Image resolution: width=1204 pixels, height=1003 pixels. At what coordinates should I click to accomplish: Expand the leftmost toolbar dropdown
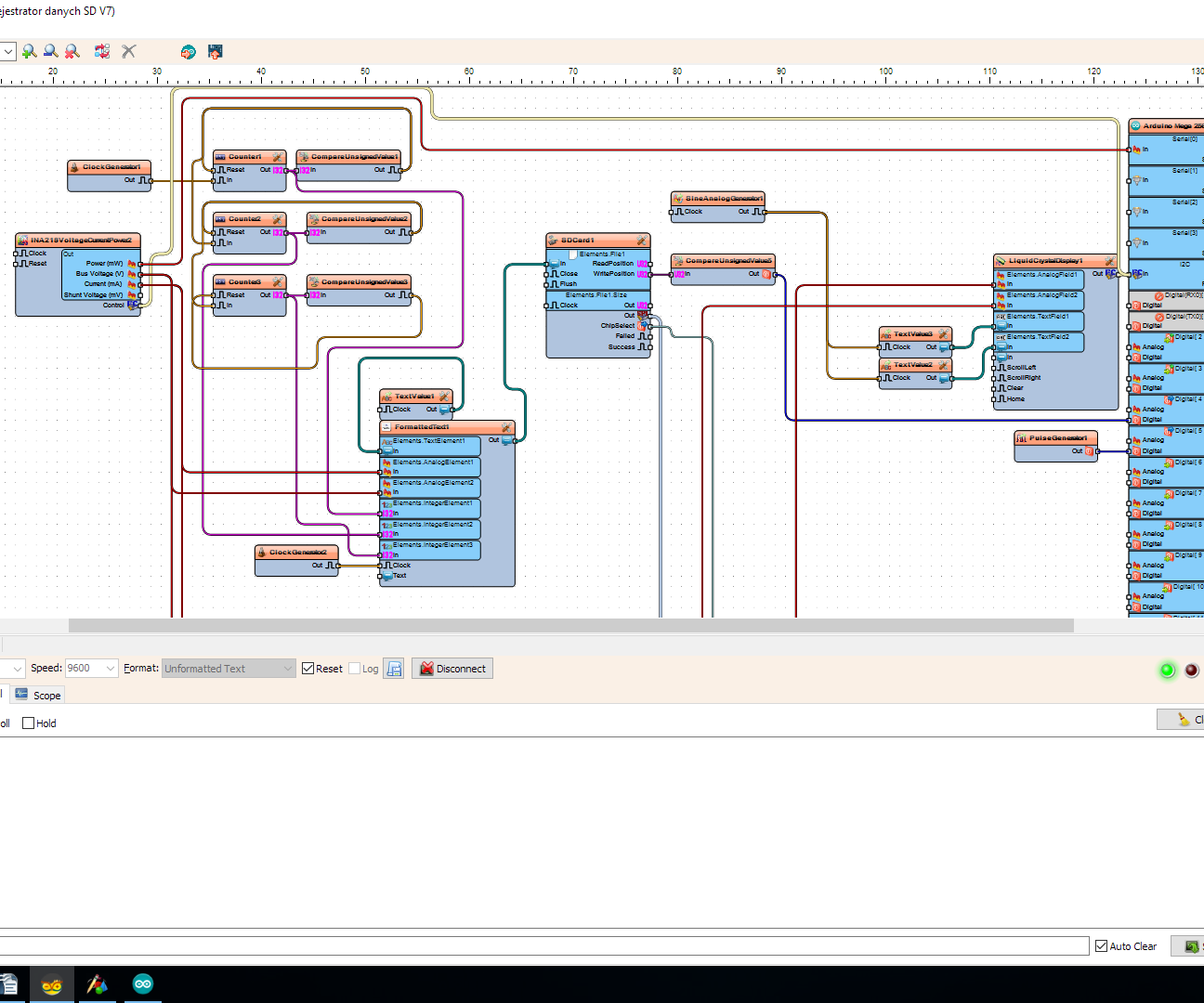tap(7, 51)
